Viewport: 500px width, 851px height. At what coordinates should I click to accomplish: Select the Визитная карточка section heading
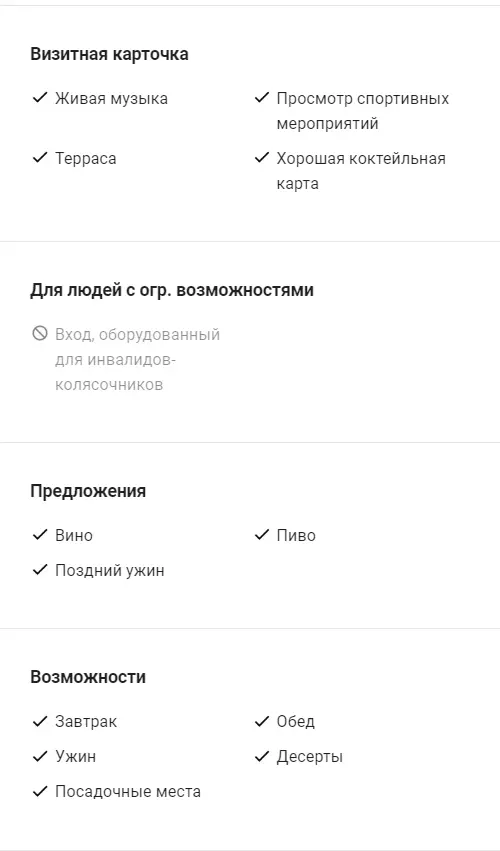coord(109,54)
